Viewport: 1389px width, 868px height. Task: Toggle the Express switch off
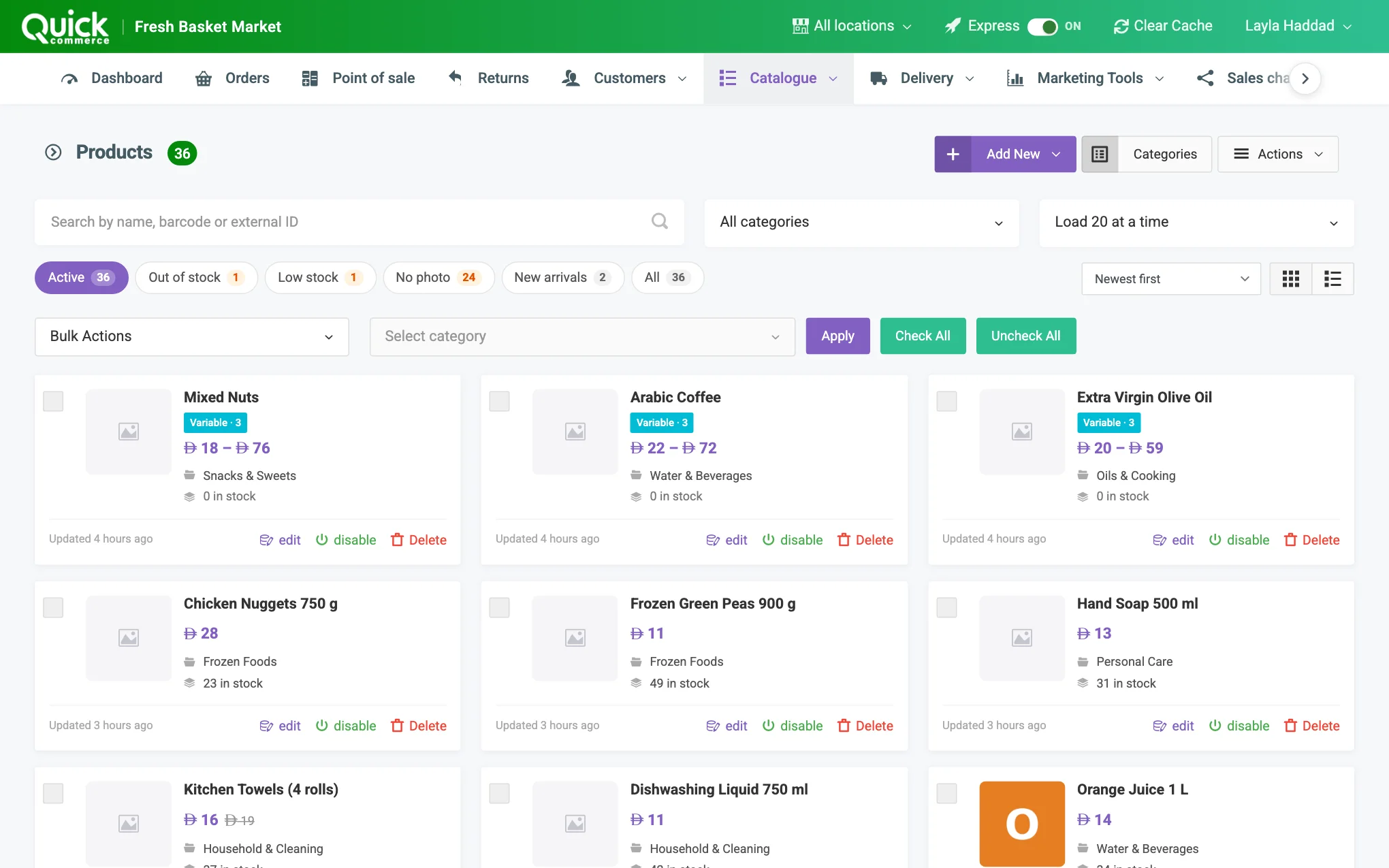1042,27
